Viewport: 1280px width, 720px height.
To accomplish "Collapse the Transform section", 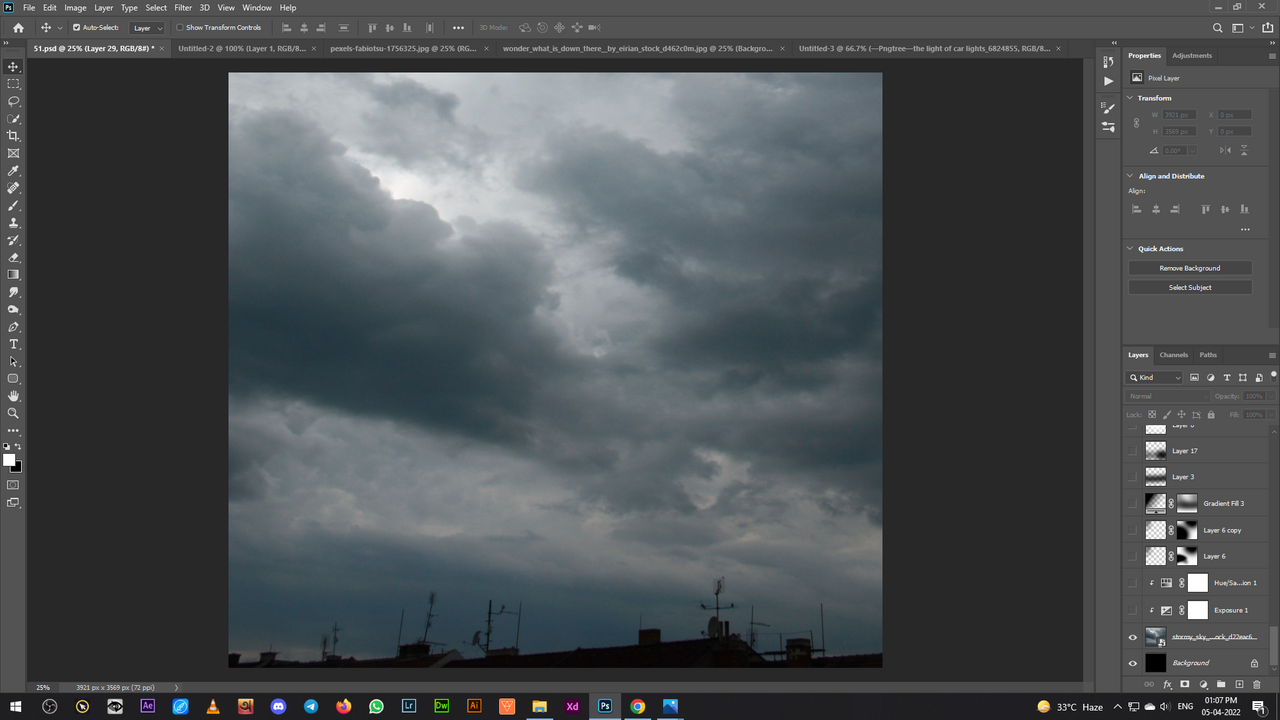I will coord(1131,98).
